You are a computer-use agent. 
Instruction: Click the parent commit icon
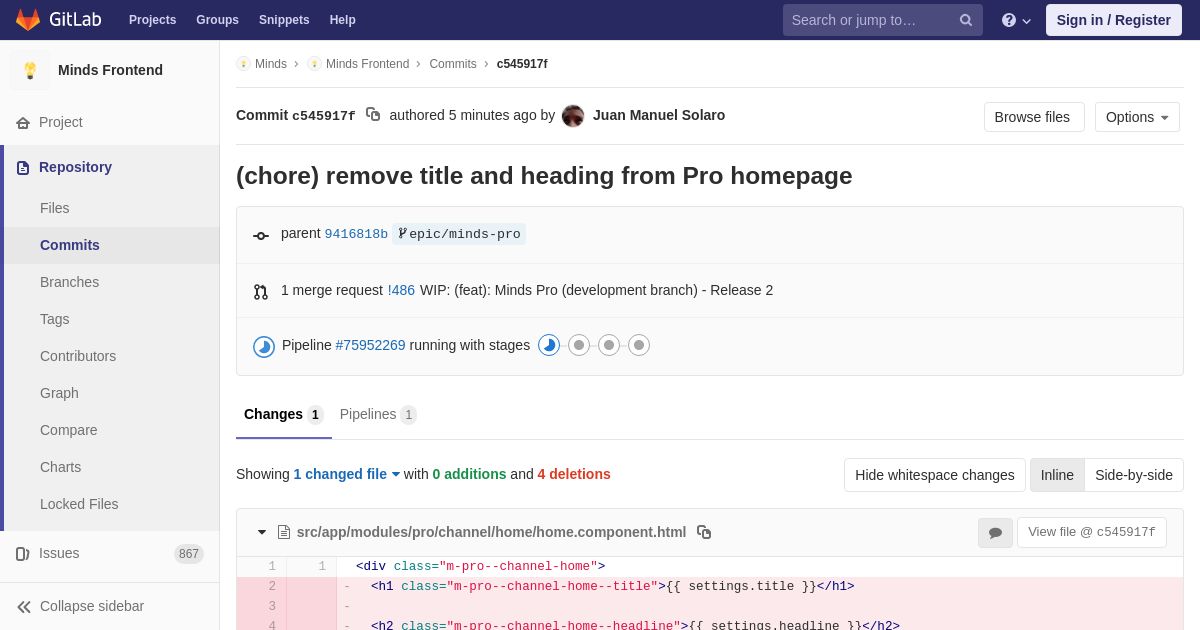click(261, 236)
